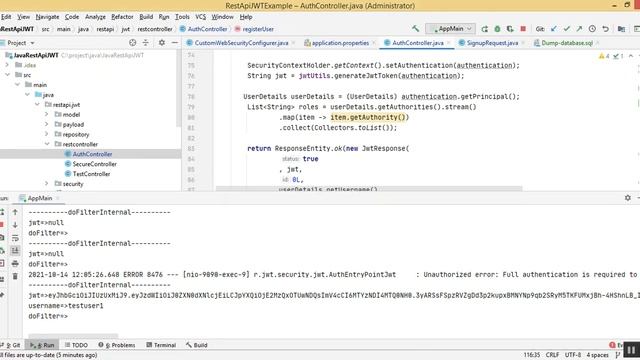Click the UTF-8 encoding in status bar
Image resolution: width=640 pixels, height=360 pixels.
click(x=573, y=355)
